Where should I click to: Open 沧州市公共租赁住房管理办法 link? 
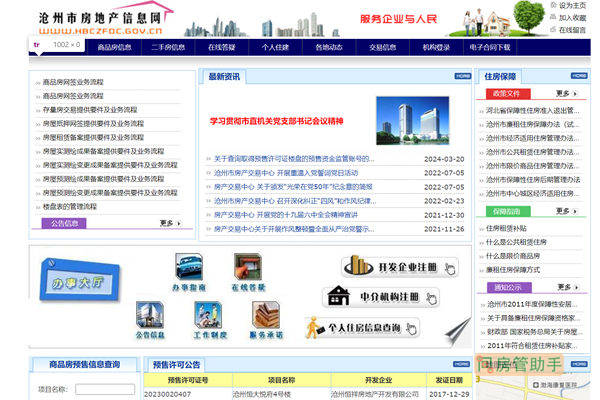point(533,152)
